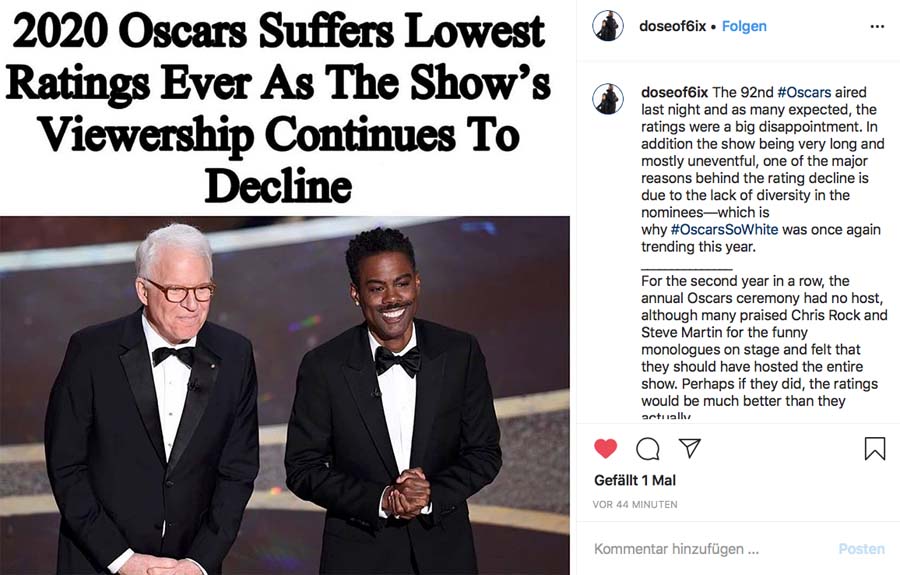The image size is (900, 575).
Task: Save the post with the bookmark icon
Action: (874, 448)
